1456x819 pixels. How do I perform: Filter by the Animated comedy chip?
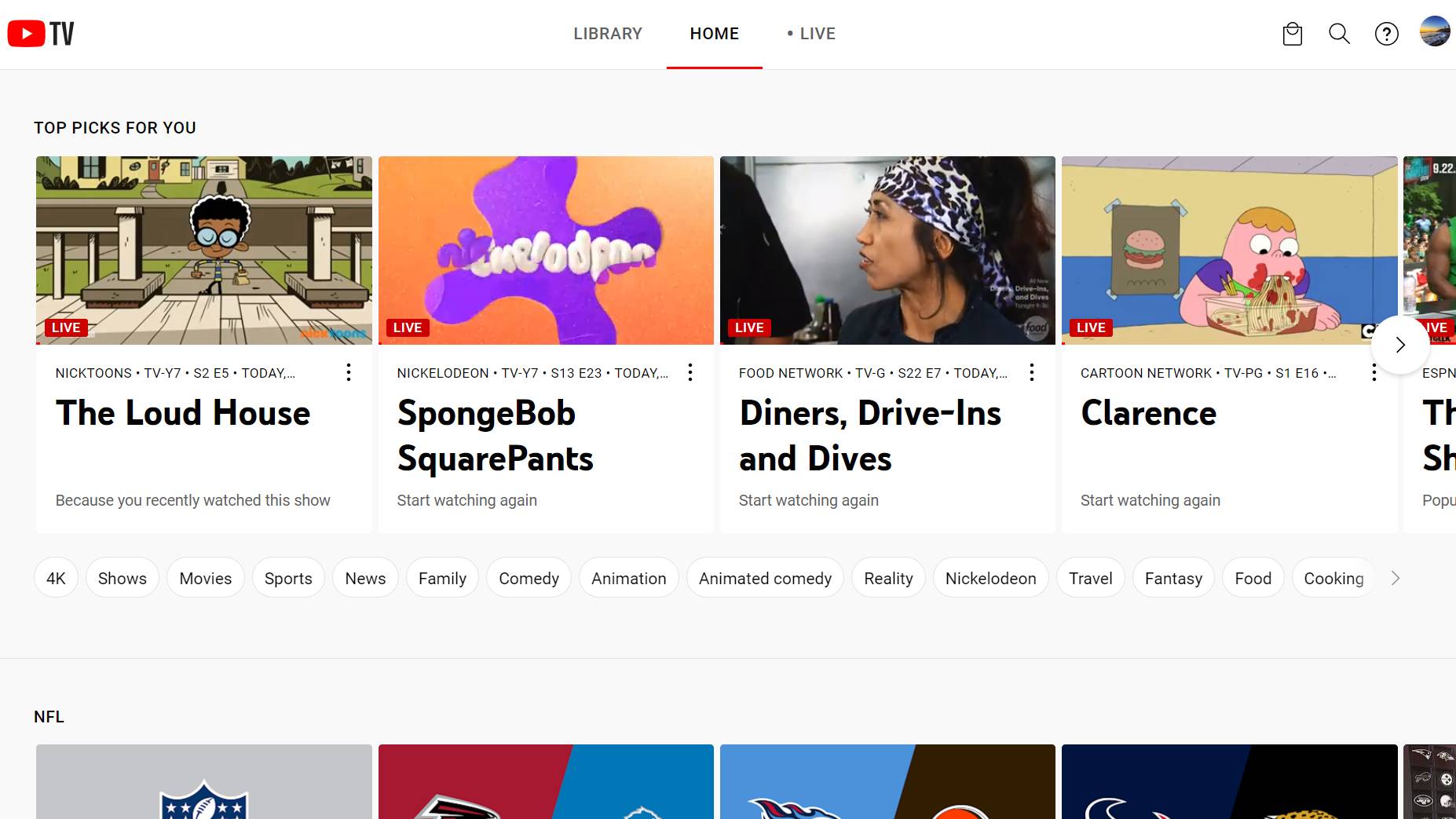tap(765, 578)
